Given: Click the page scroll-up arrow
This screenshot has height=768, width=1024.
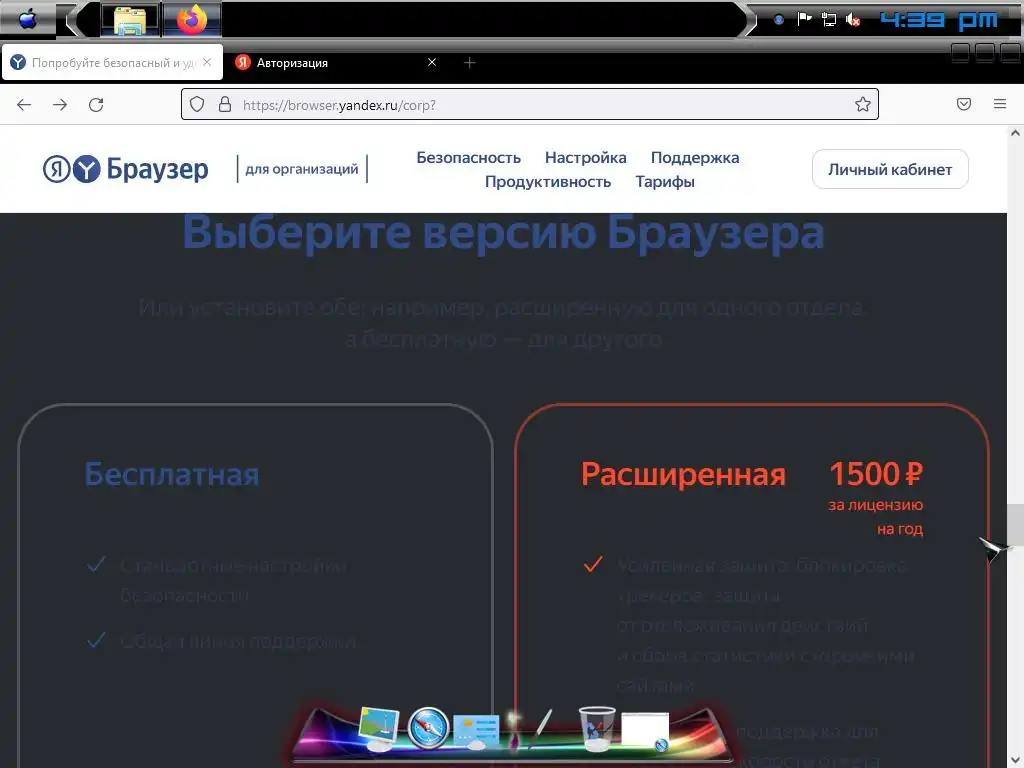Looking at the screenshot, I should (1015, 133).
